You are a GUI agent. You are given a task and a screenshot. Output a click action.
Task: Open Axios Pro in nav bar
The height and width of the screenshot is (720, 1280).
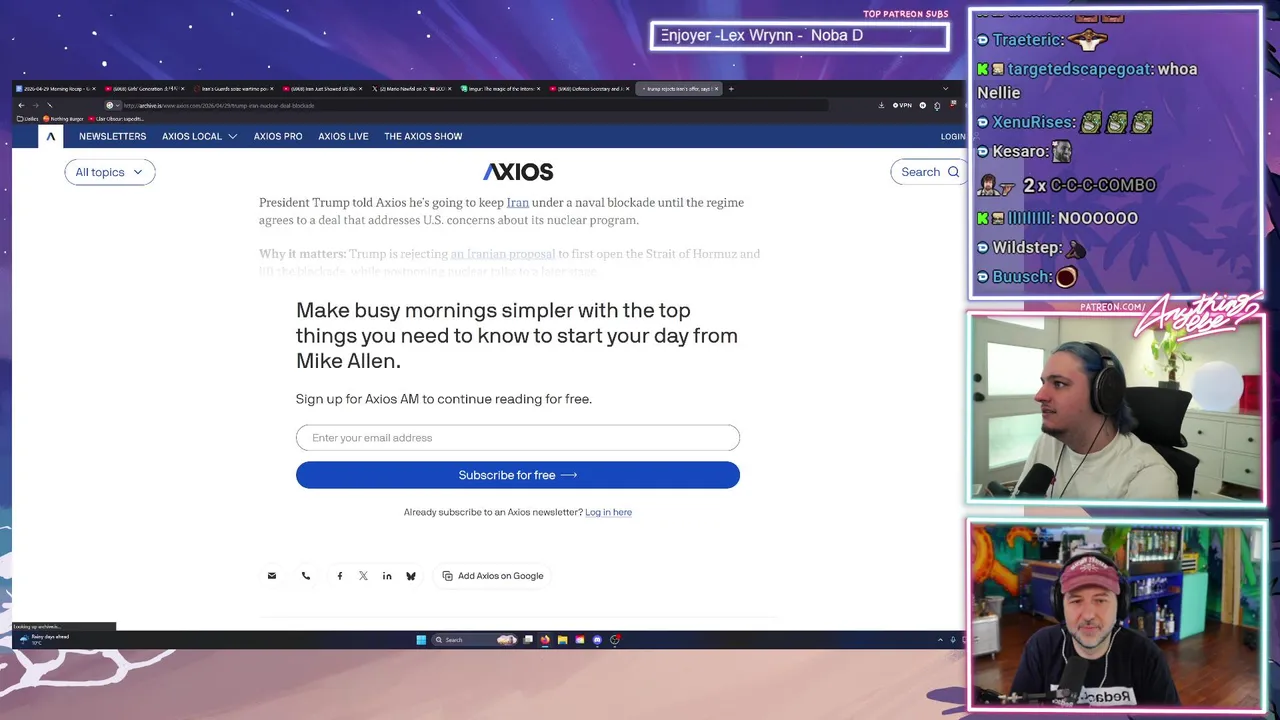278,136
